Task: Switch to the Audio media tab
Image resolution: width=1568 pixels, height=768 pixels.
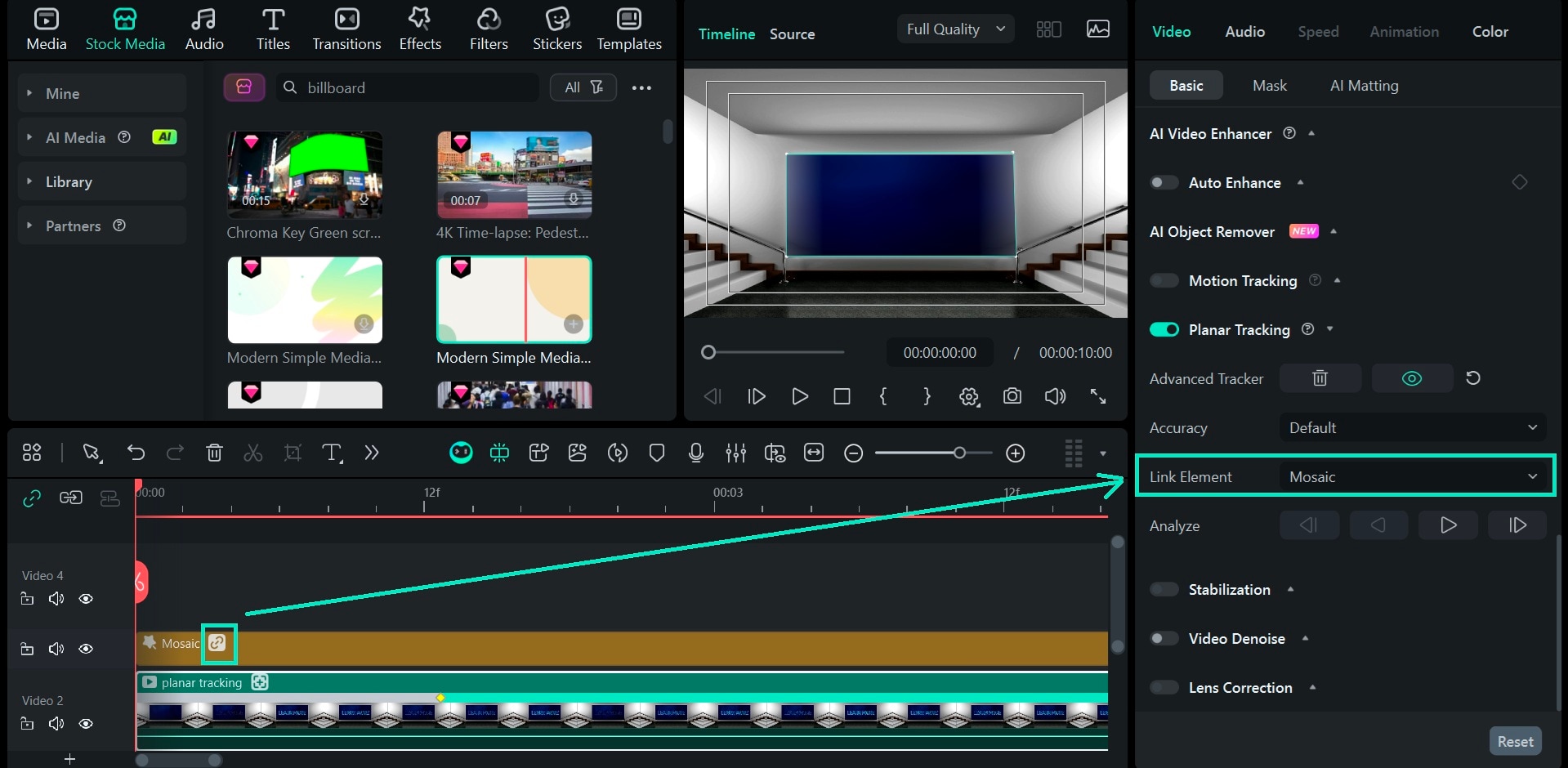Action: tap(204, 29)
